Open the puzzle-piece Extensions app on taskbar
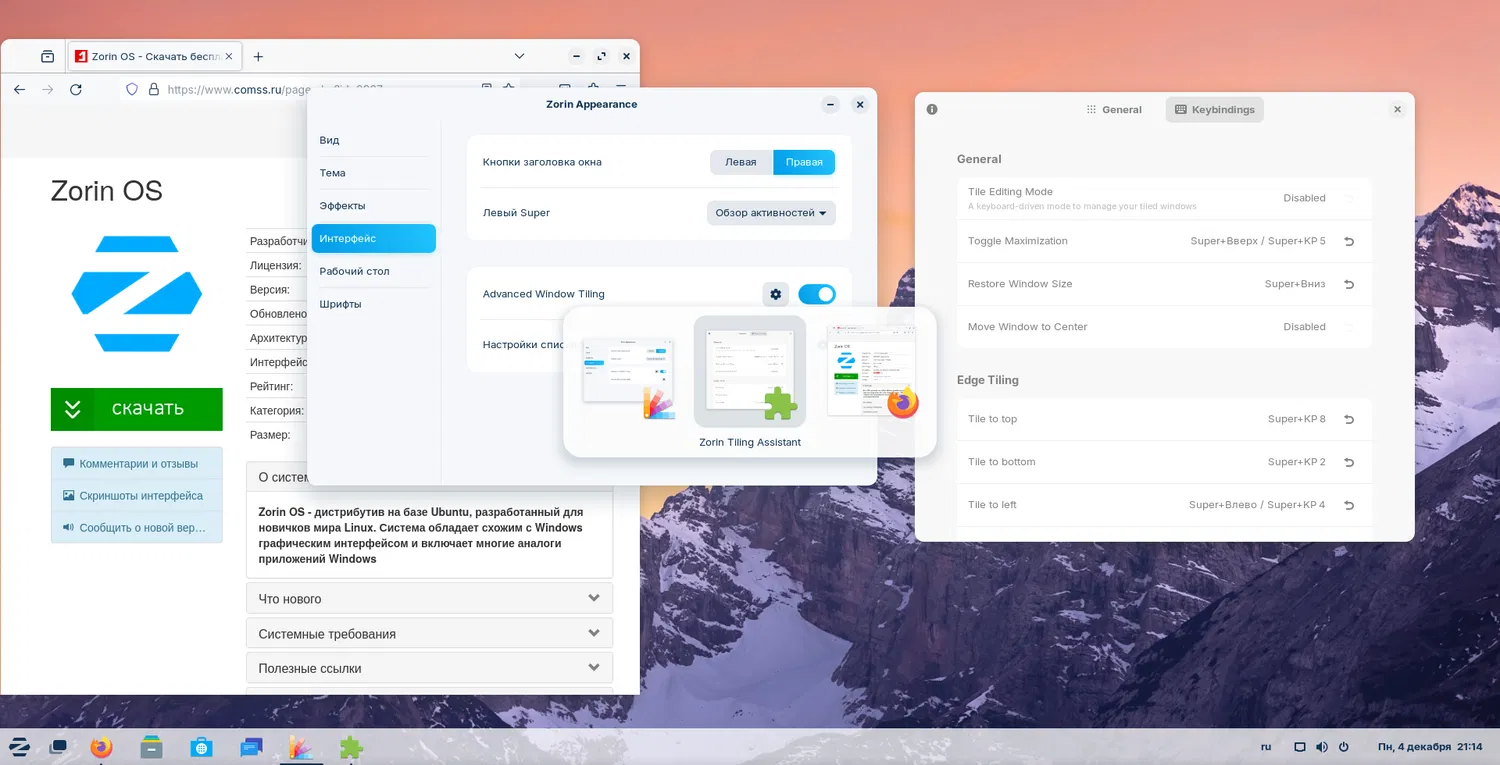The height and width of the screenshot is (765, 1500). 351,747
